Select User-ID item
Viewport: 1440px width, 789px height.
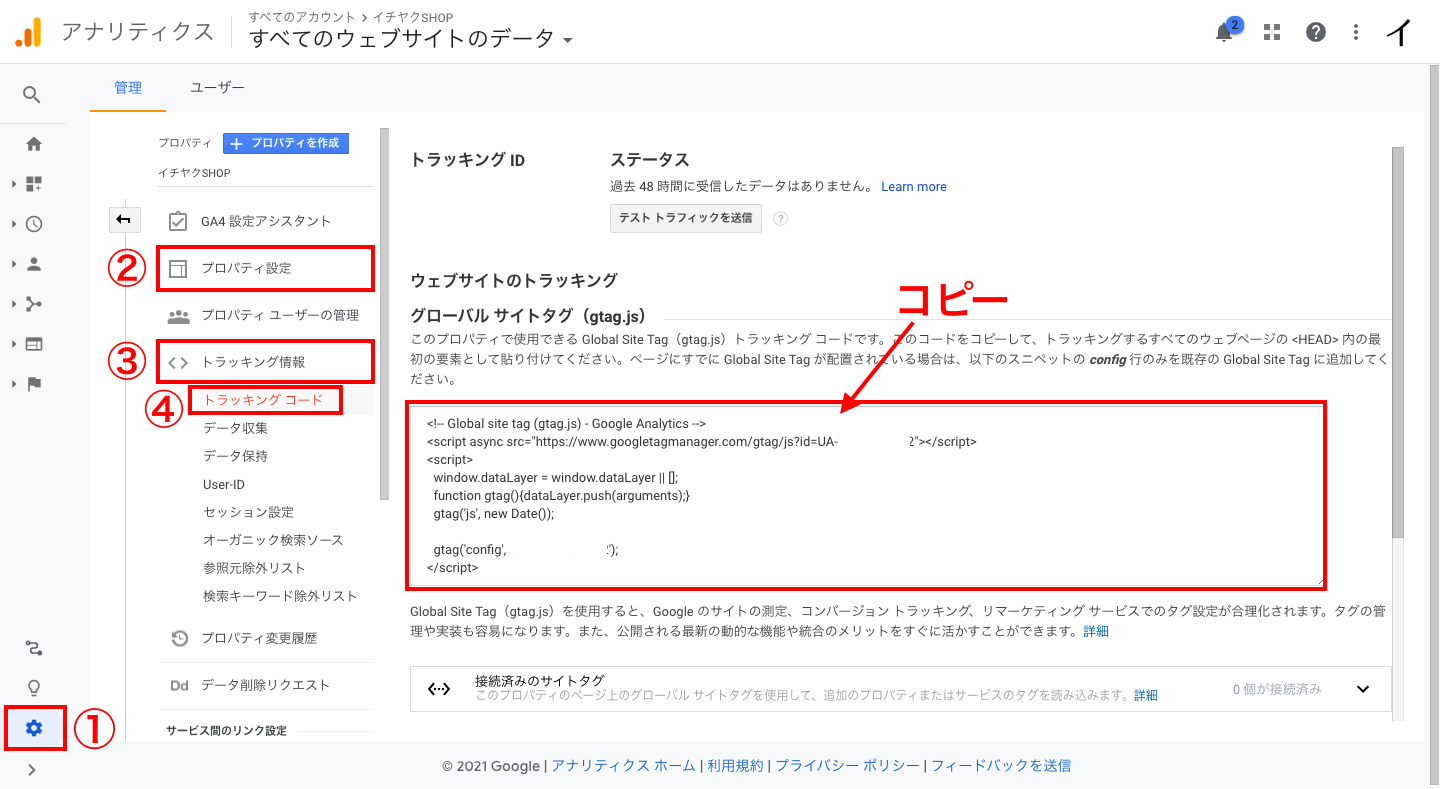[224, 484]
